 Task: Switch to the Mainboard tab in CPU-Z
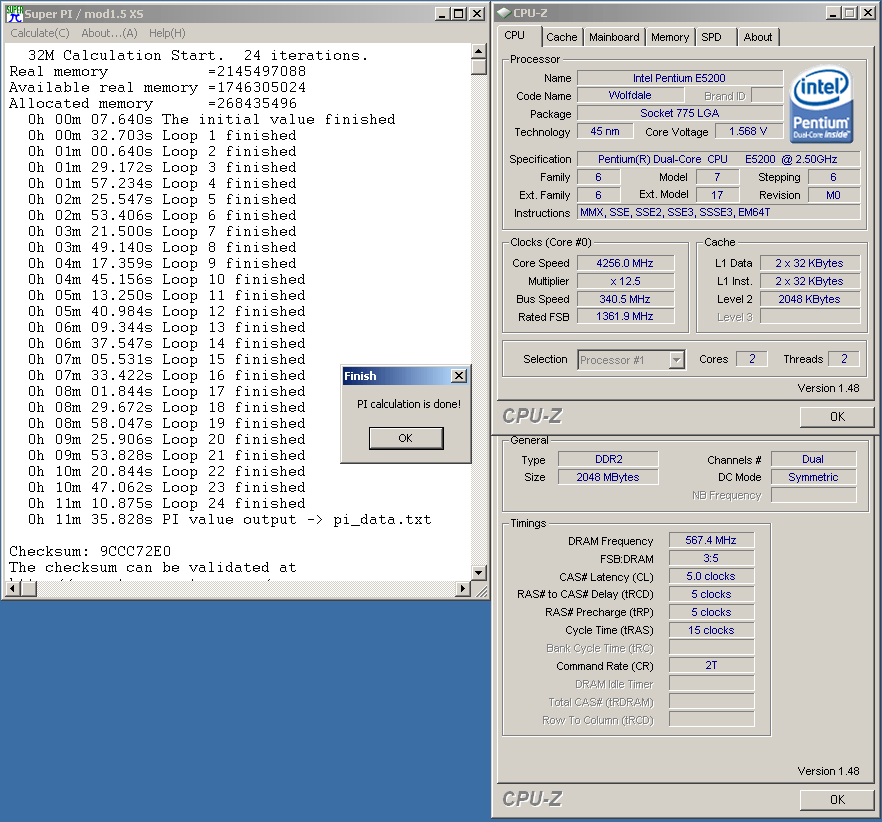click(x=614, y=37)
